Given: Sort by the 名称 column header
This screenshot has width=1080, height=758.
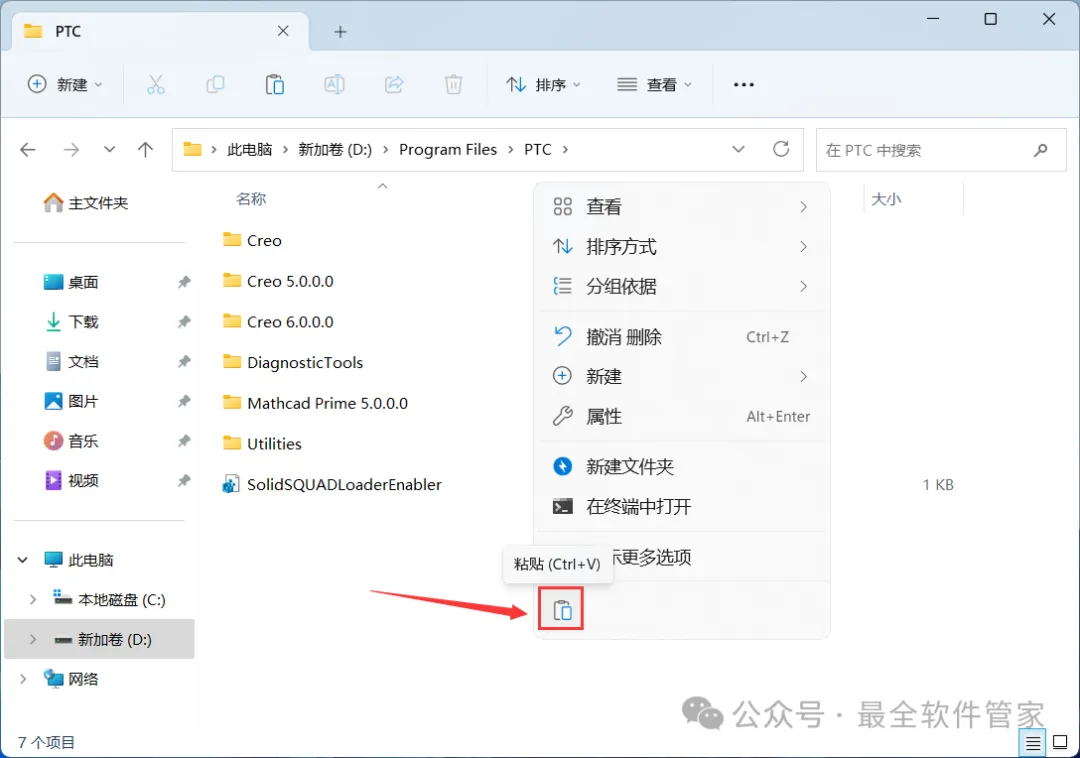Looking at the screenshot, I should click(x=251, y=199).
